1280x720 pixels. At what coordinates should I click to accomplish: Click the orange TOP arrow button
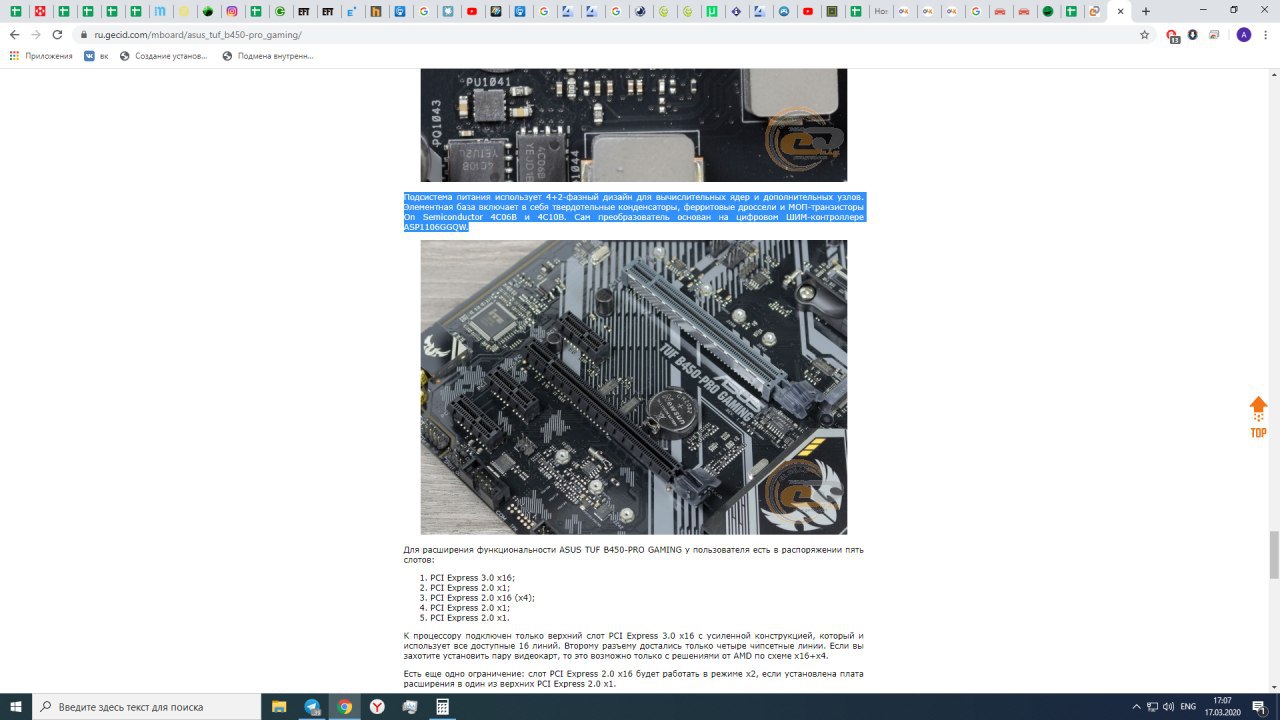[1258, 417]
